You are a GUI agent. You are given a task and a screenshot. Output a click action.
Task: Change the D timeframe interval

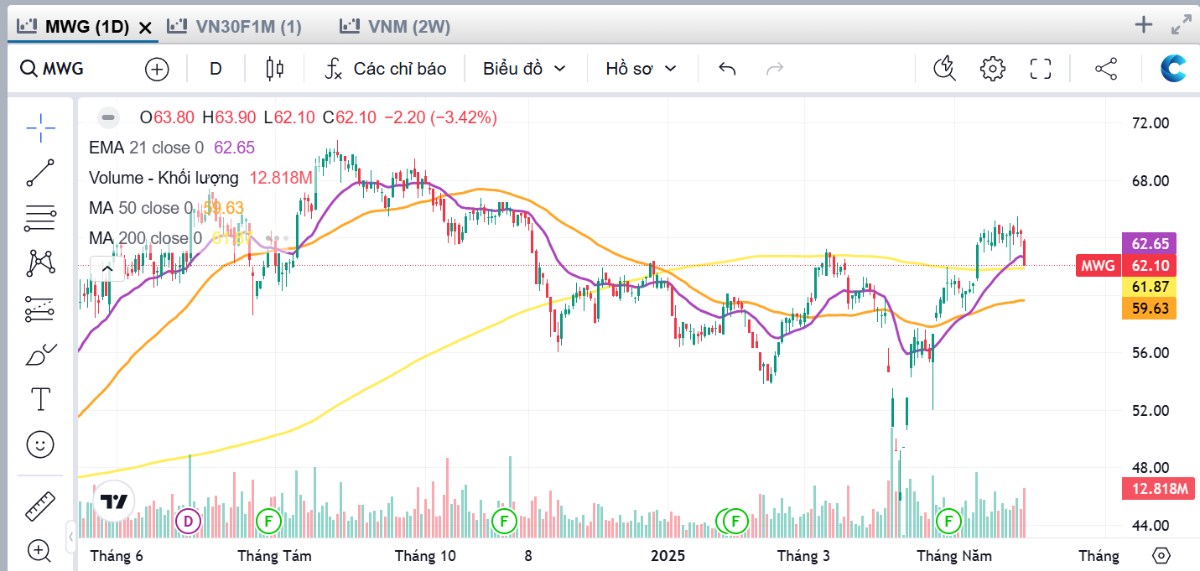point(215,69)
